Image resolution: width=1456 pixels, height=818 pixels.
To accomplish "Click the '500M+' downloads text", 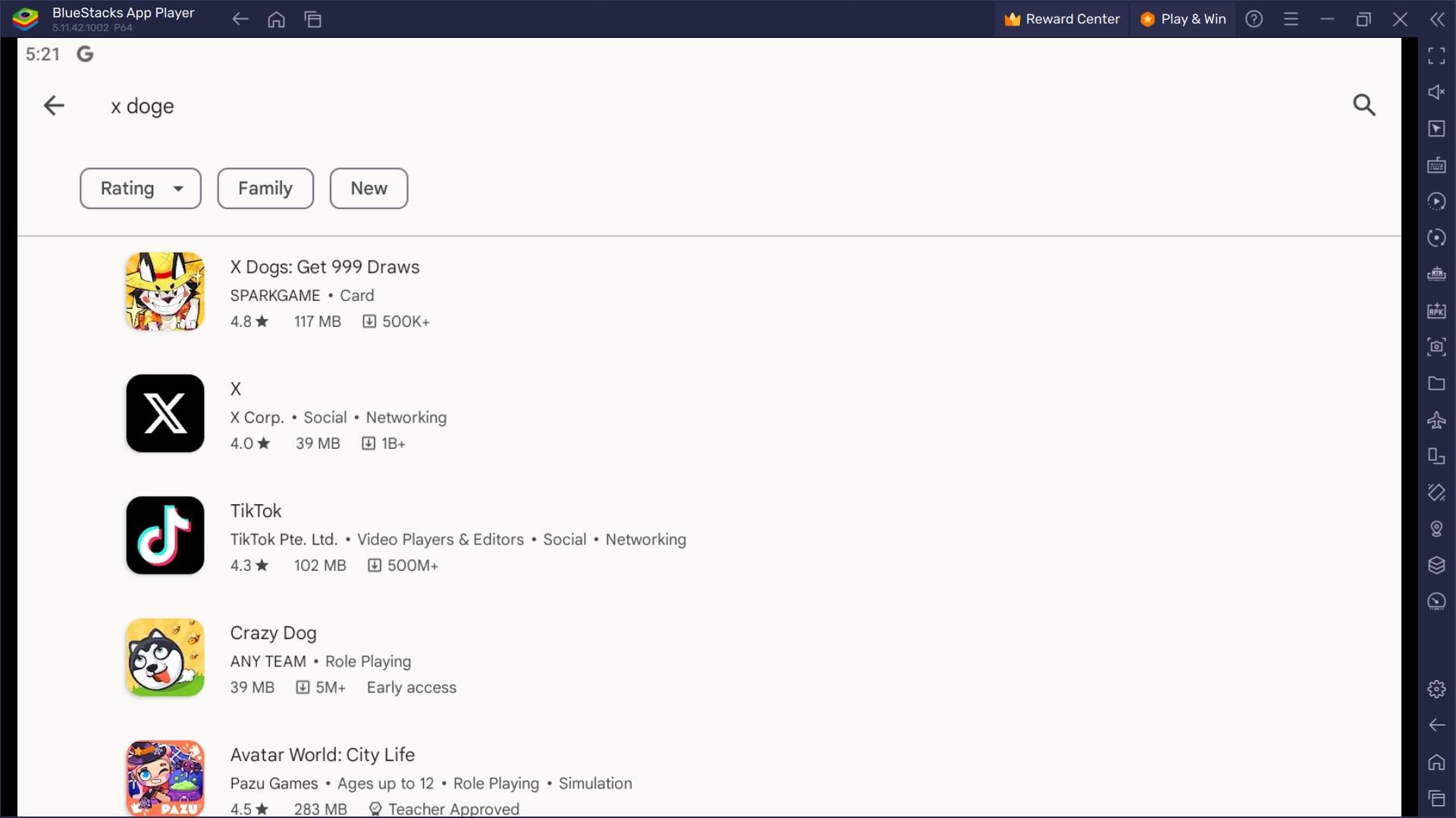I will pos(413,566).
